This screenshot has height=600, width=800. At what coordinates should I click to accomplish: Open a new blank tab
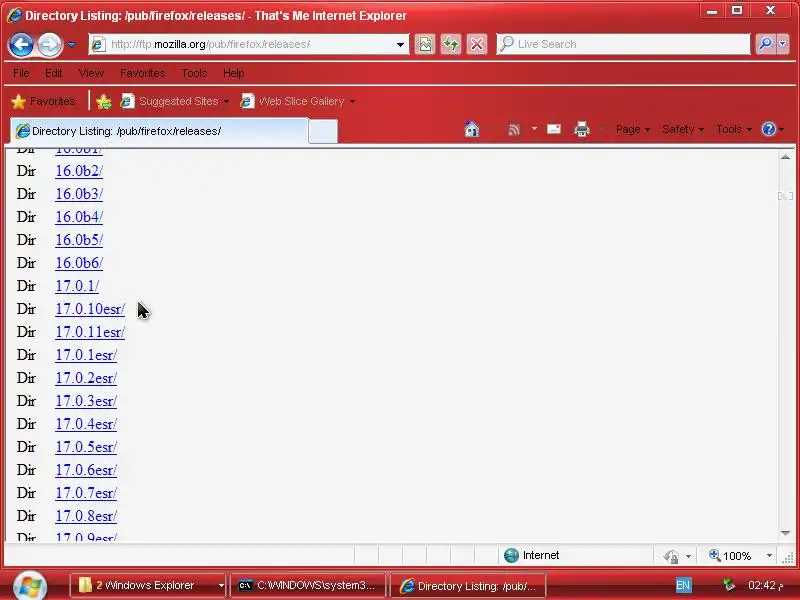pyautogui.click(x=323, y=132)
